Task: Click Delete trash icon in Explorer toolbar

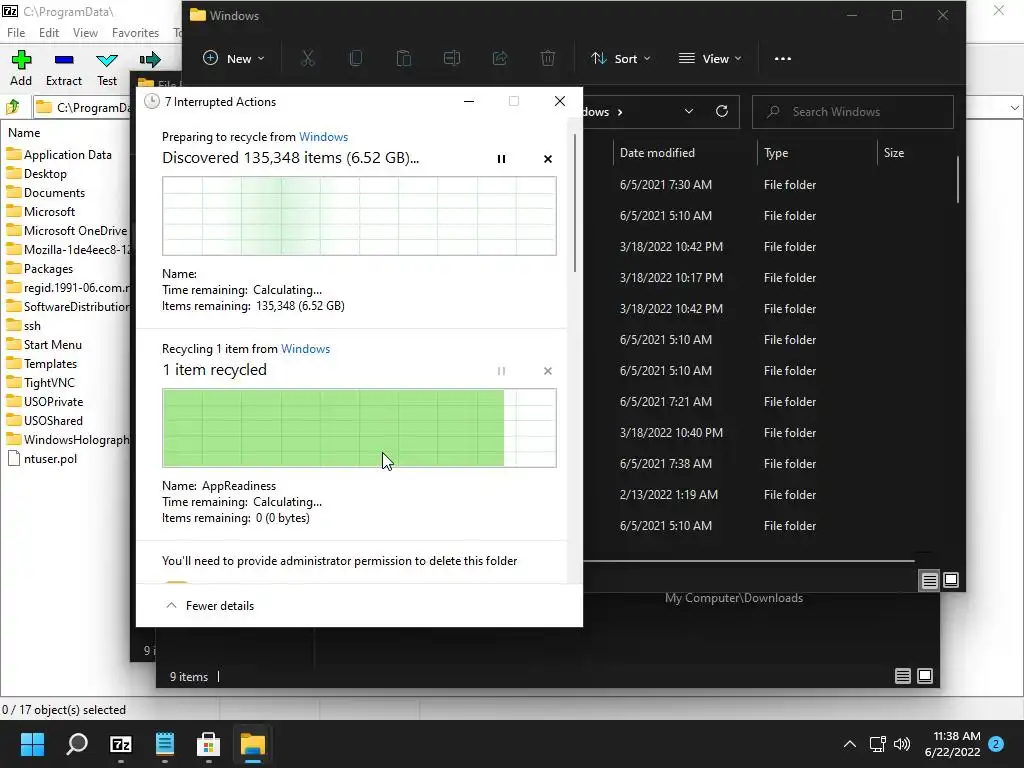Action: [548, 59]
